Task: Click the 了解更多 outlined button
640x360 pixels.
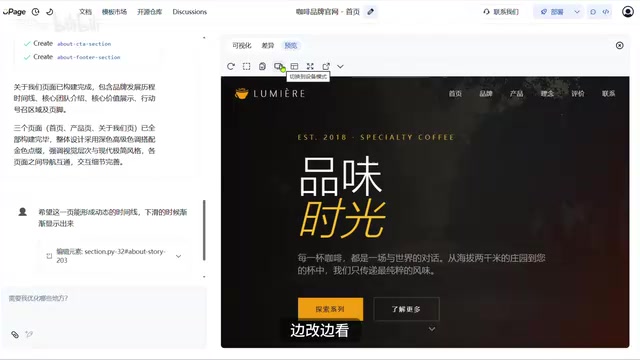Action: [406, 309]
